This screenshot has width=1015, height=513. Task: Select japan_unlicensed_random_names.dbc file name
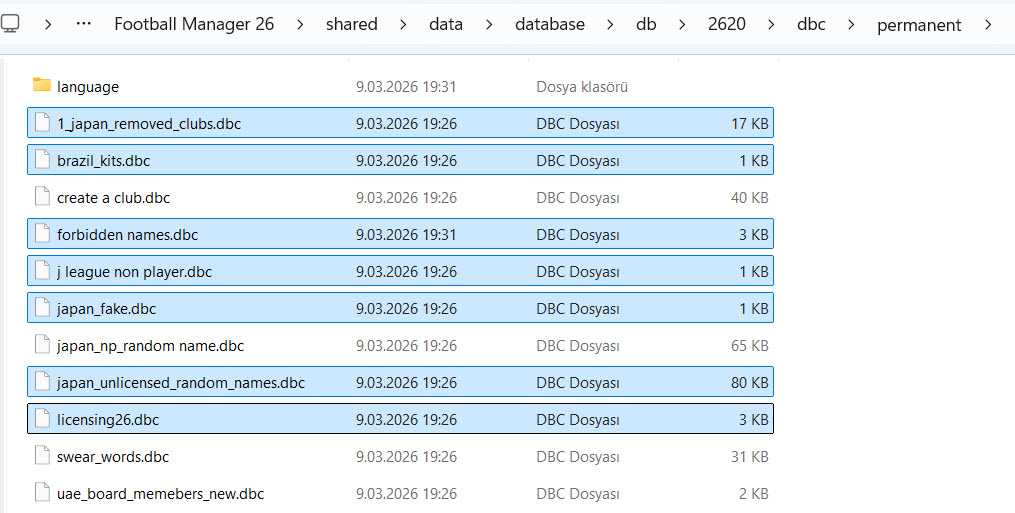(181, 382)
